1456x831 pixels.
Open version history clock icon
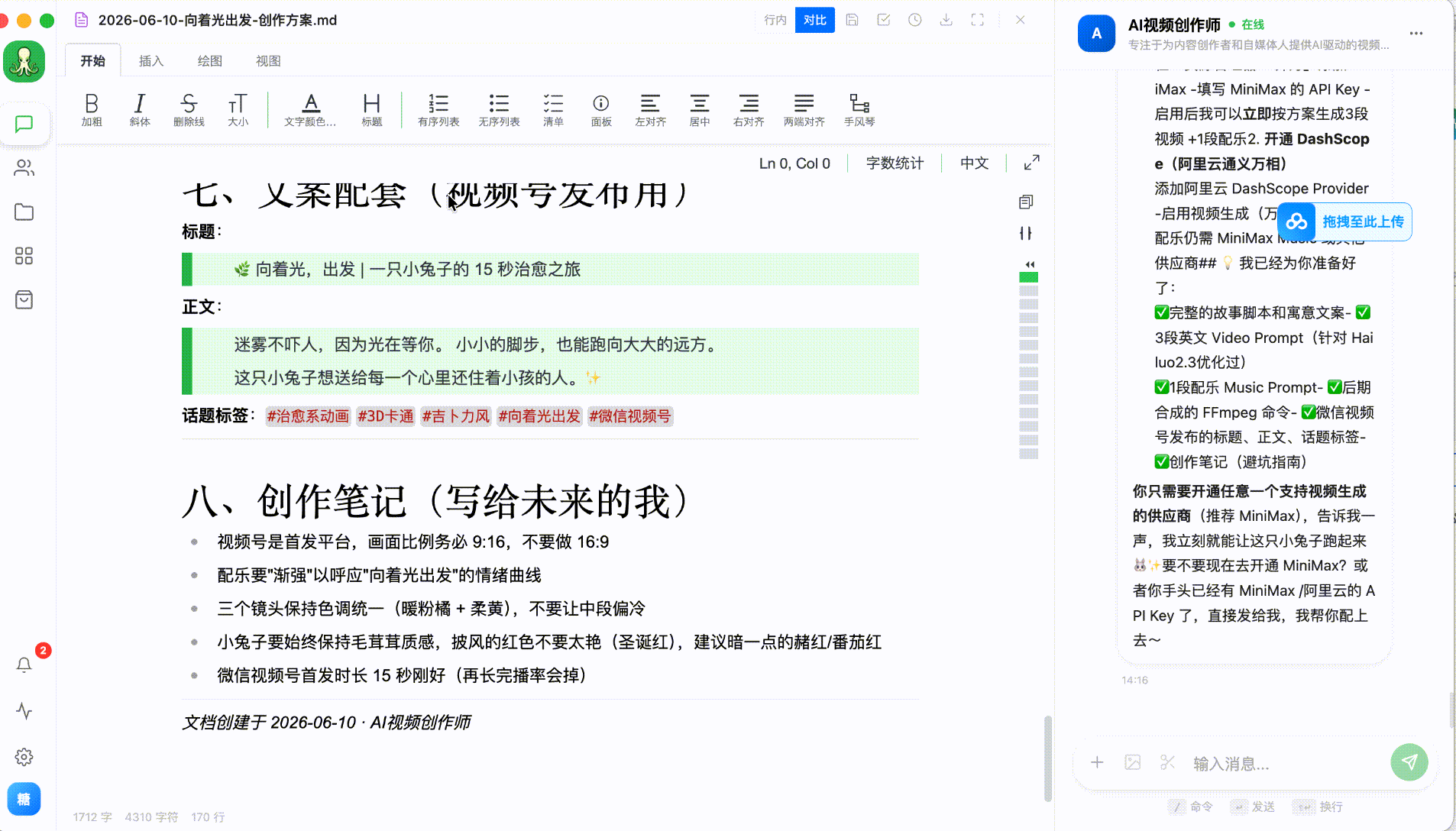(x=915, y=20)
